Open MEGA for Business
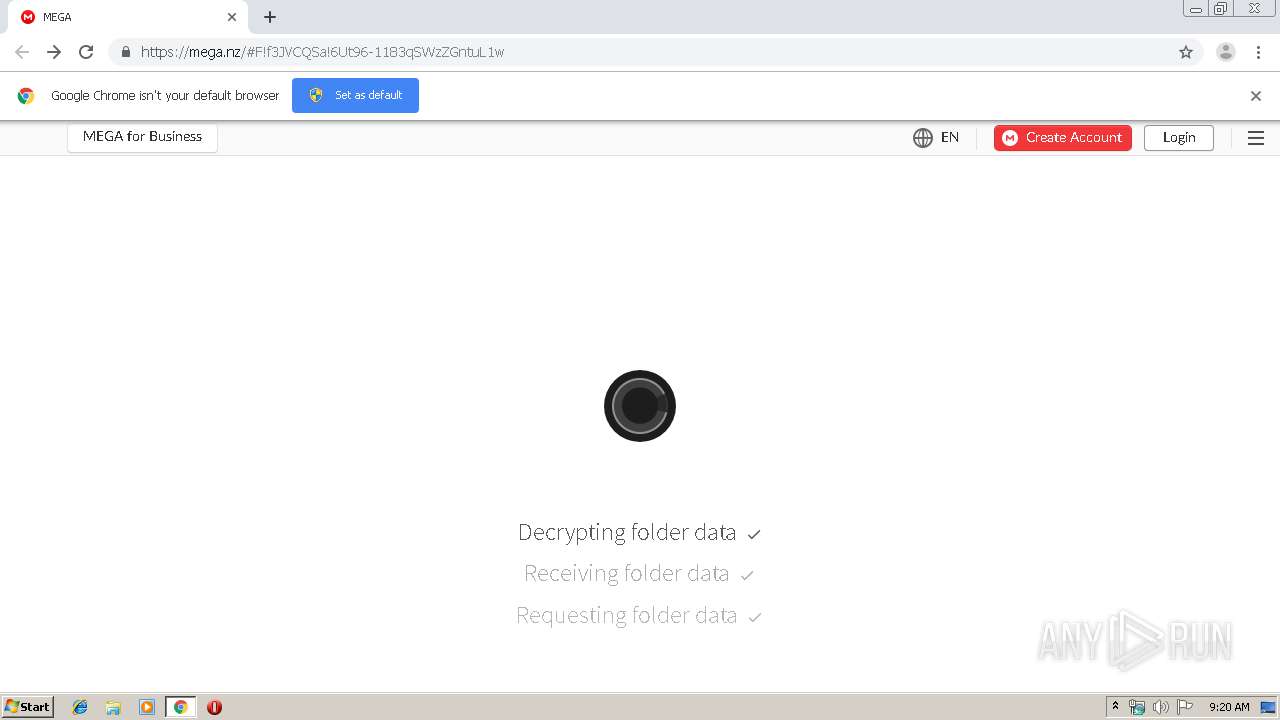The image size is (1280, 720). (x=142, y=137)
